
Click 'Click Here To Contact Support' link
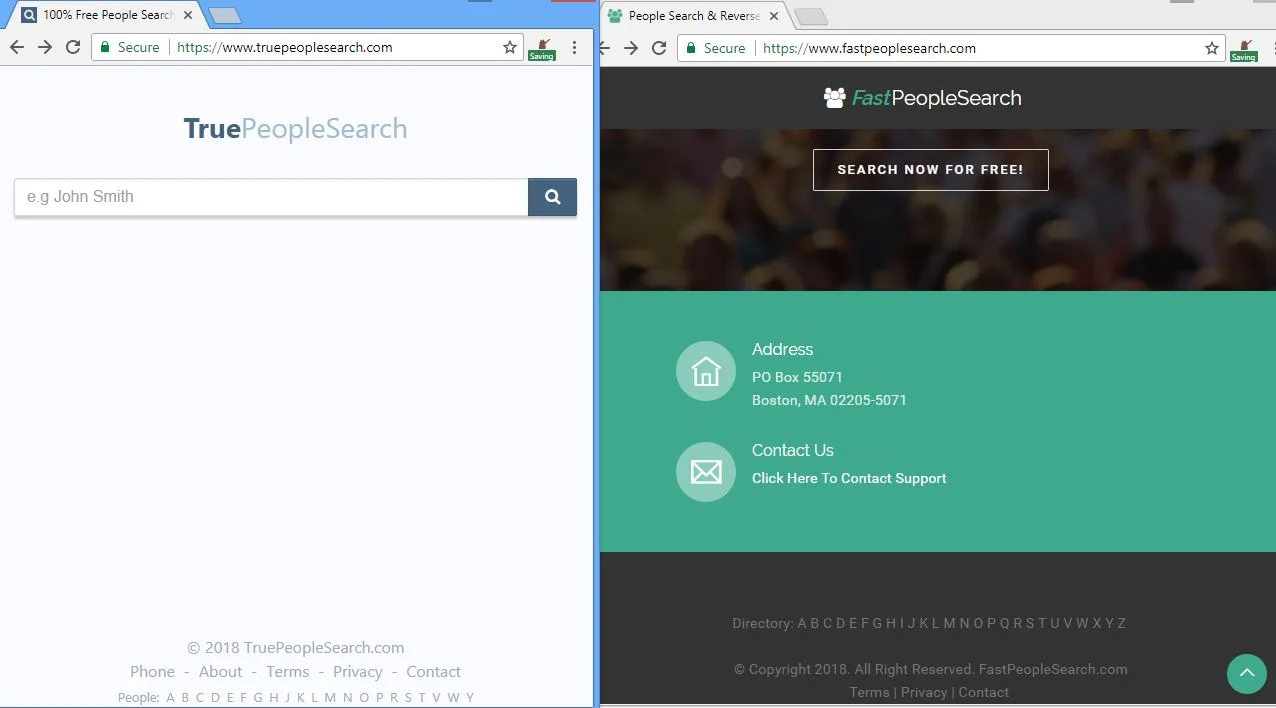click(849, 478)
